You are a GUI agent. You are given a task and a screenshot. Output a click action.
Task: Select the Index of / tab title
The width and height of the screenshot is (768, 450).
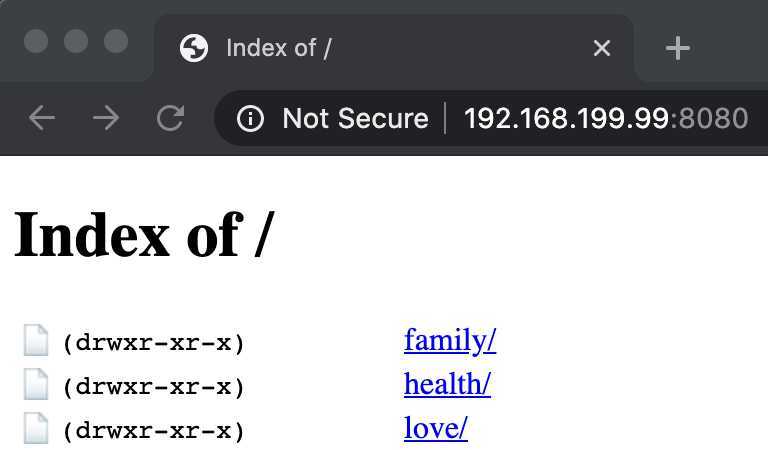click(x=279, y=48)
